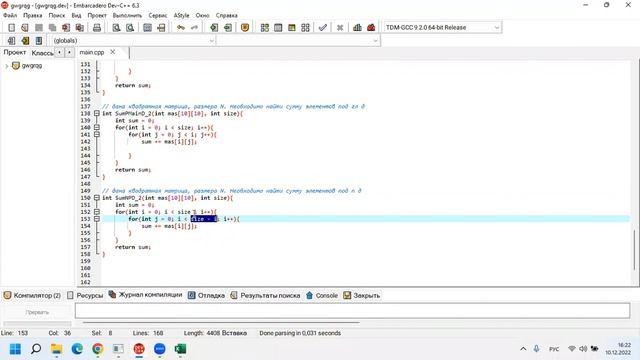Close the main.cpp tab with its X

(x=113, y=52)
